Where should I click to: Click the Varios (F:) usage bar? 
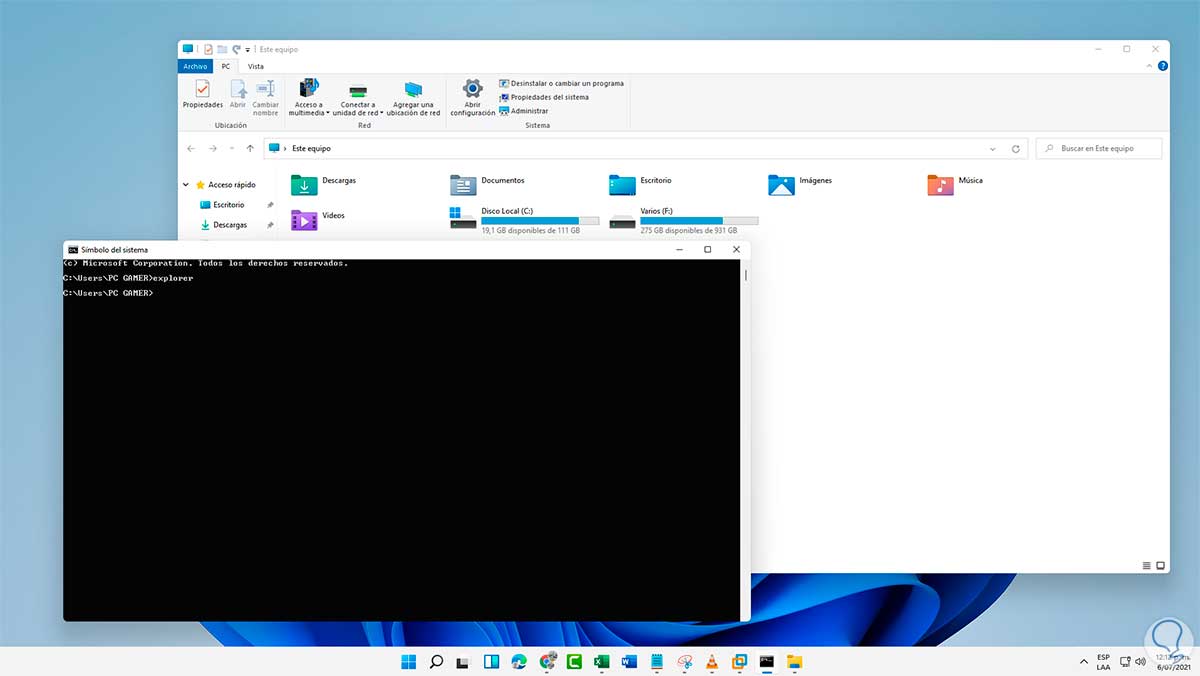click(x=699, y=220)
